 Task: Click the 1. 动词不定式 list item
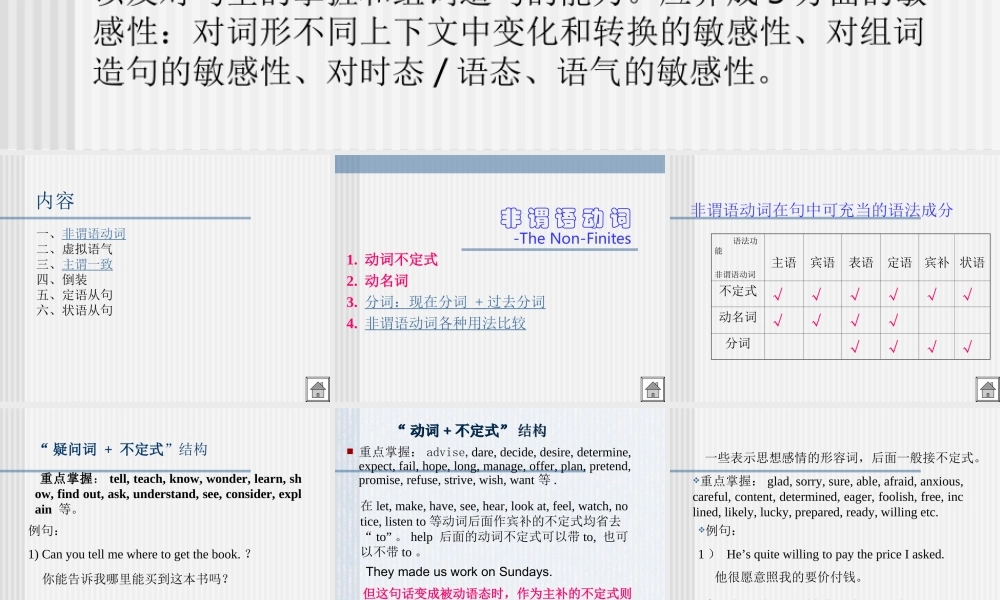coord(392,260)
